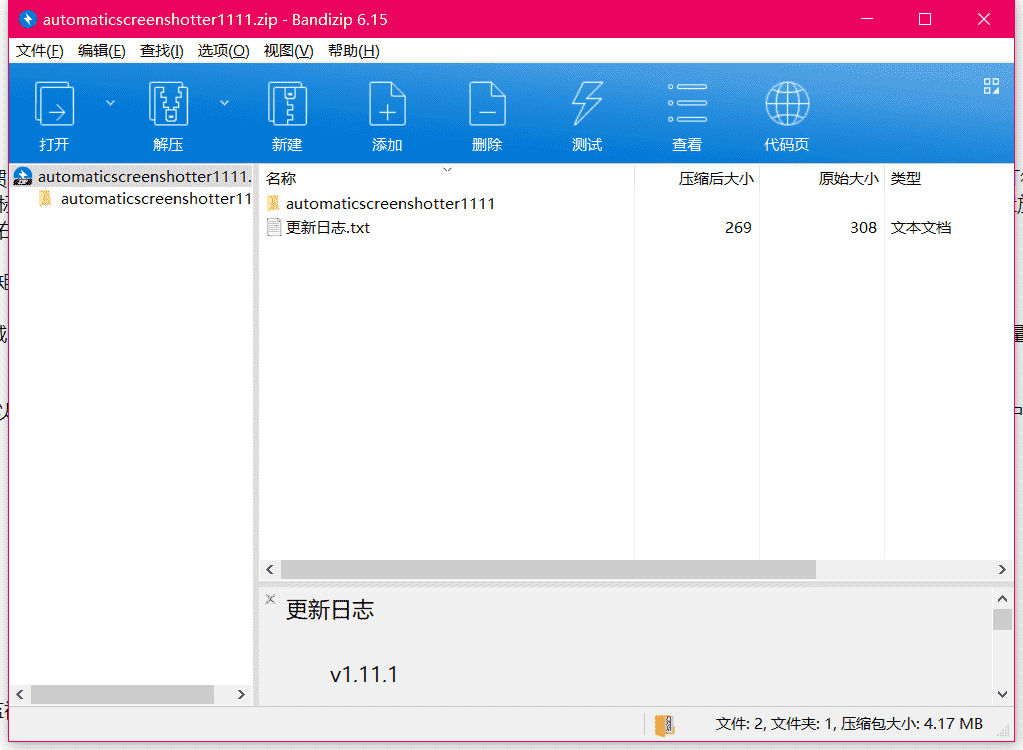Image resolution: width=1023 pixels, height=750 pixels.
Task: Click the file list scroll right arrow
Action: pos(1002,569)
